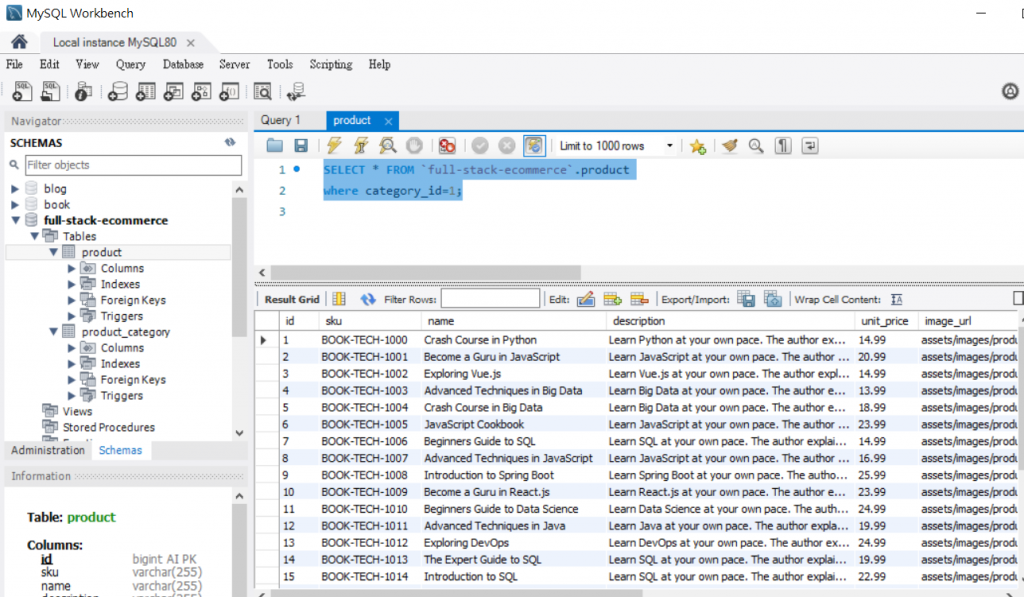Export recordset to file icon
This screenshot has width=1024, height=597.
(x=746, y=299)
